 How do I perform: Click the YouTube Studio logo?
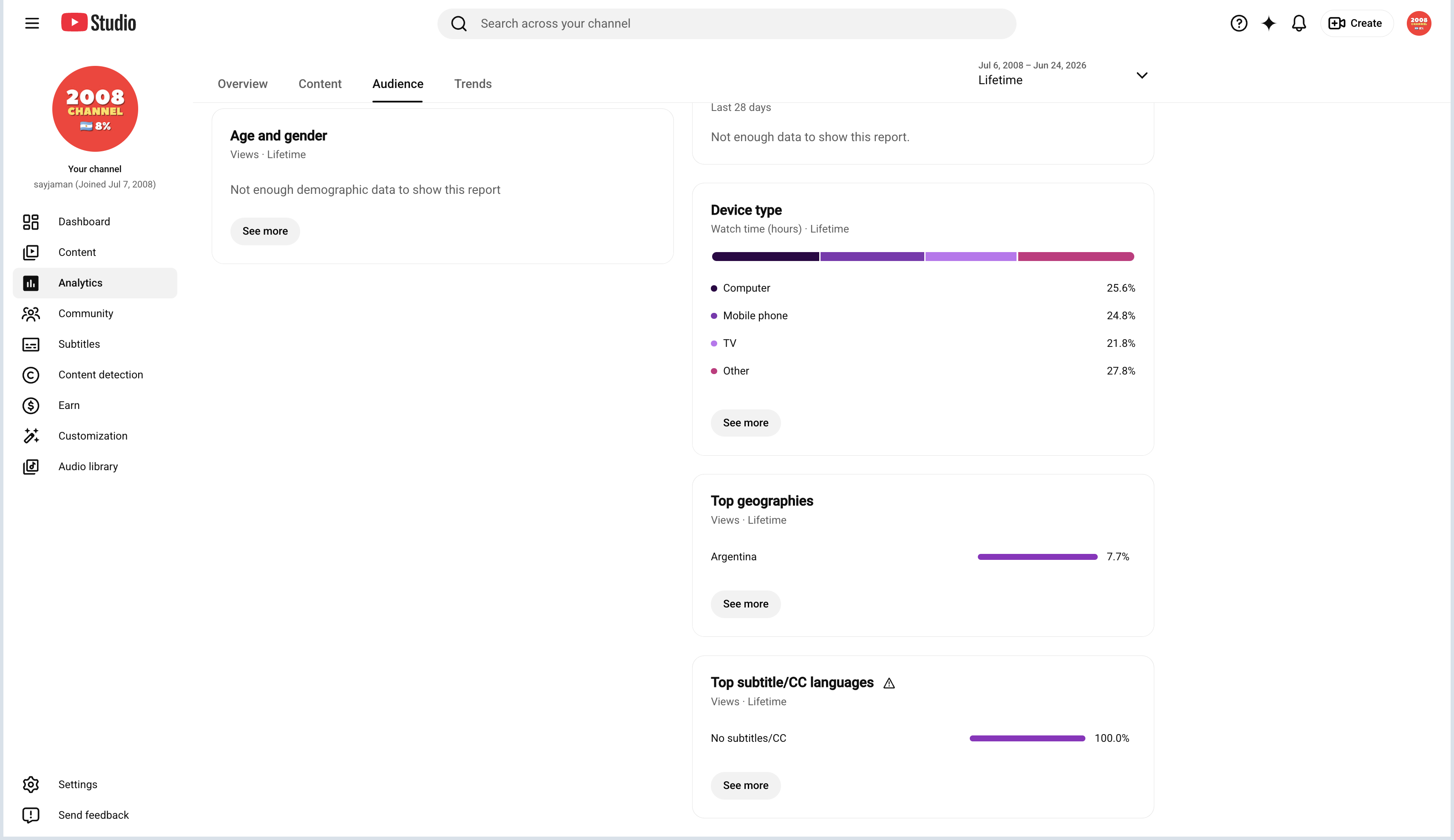tap(99, 23)
